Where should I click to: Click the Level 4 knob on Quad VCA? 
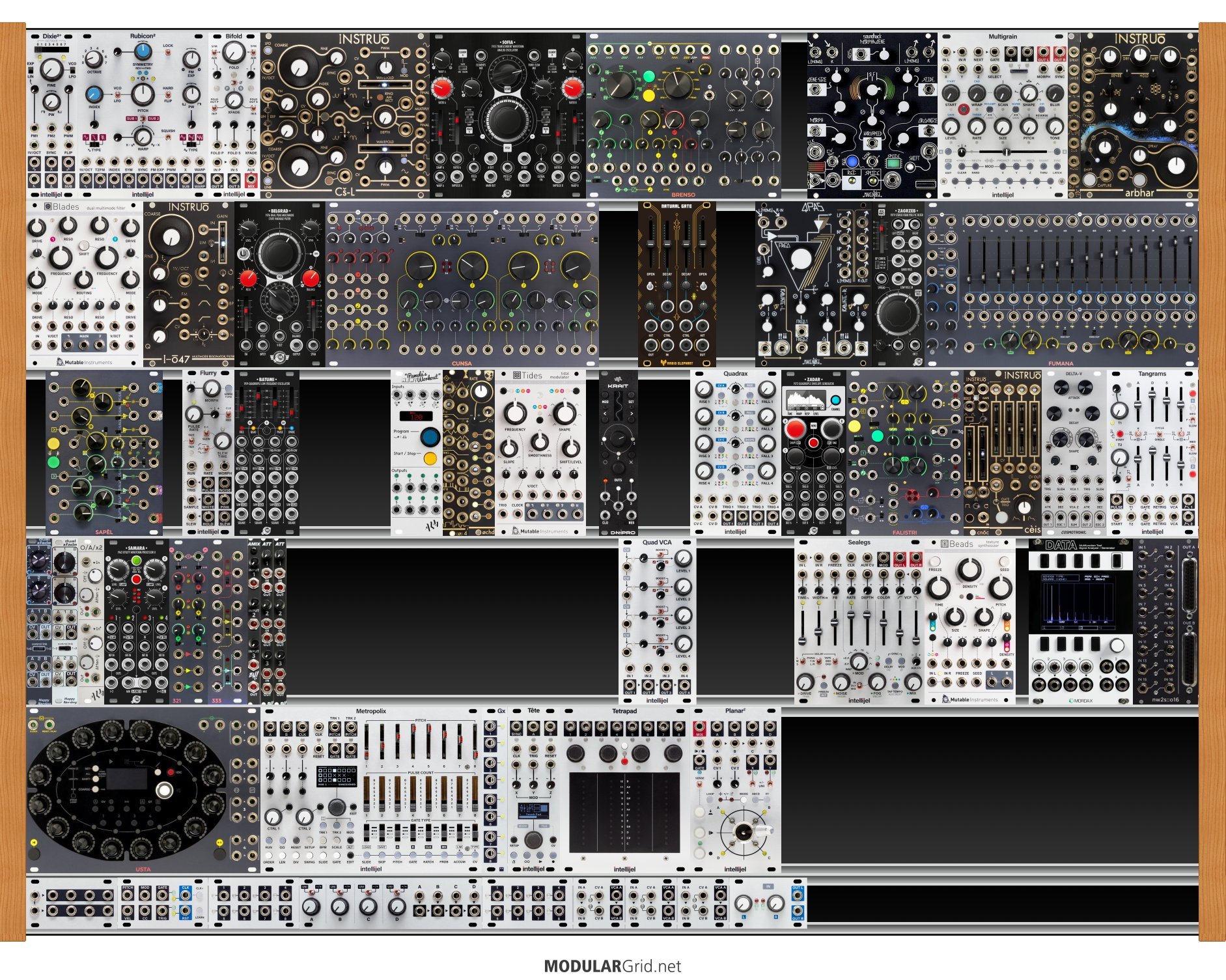683,643
